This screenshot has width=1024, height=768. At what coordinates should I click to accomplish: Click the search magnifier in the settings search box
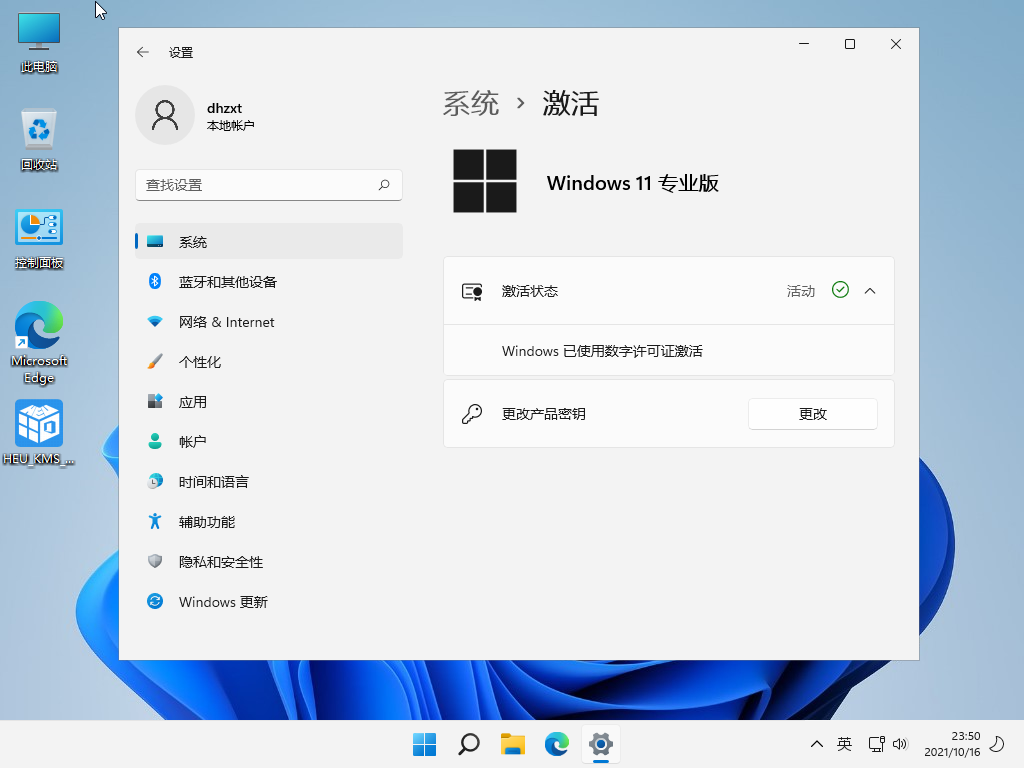click(384, 185)
